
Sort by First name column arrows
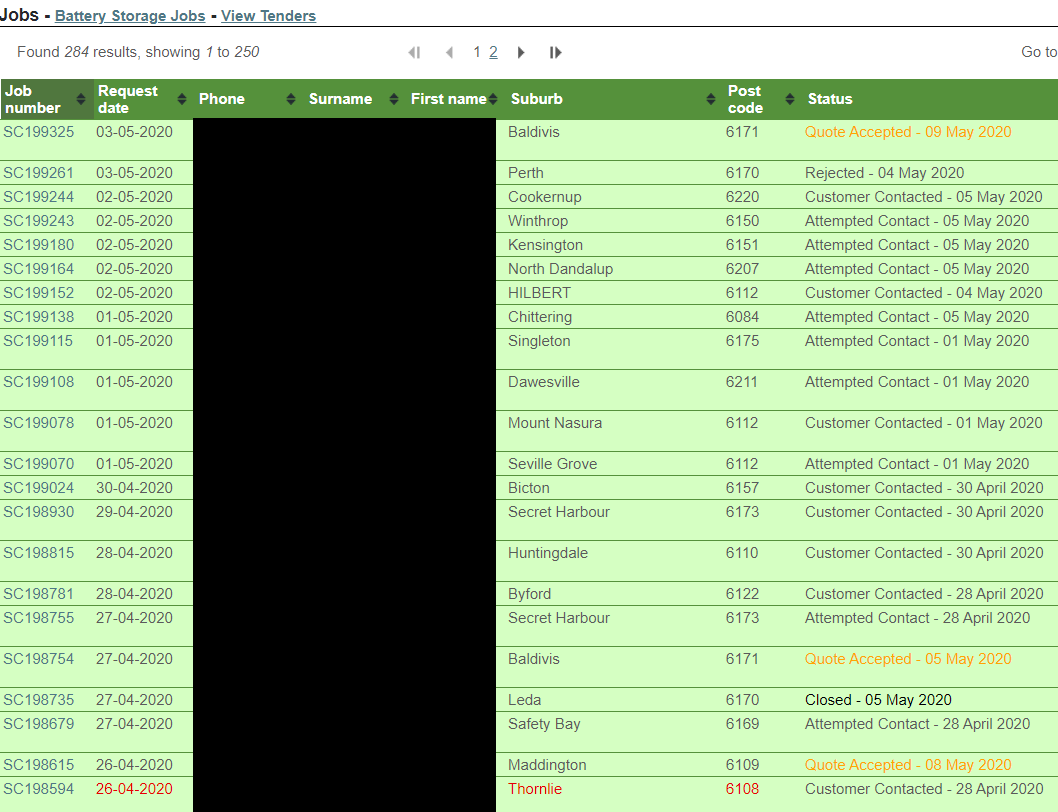click(493, 99)
